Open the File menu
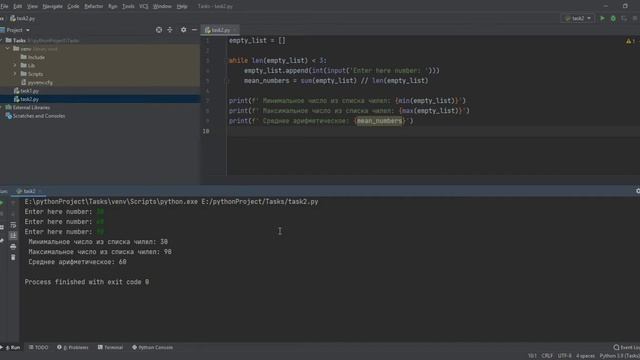 tap(4, 6)
